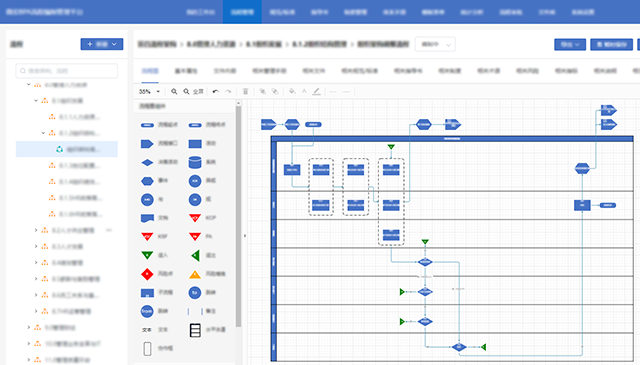The height and width of the screenshot is (365, 640).
Task: Click the line color pencil icon in the toolbar
Action: coord(316,91)
